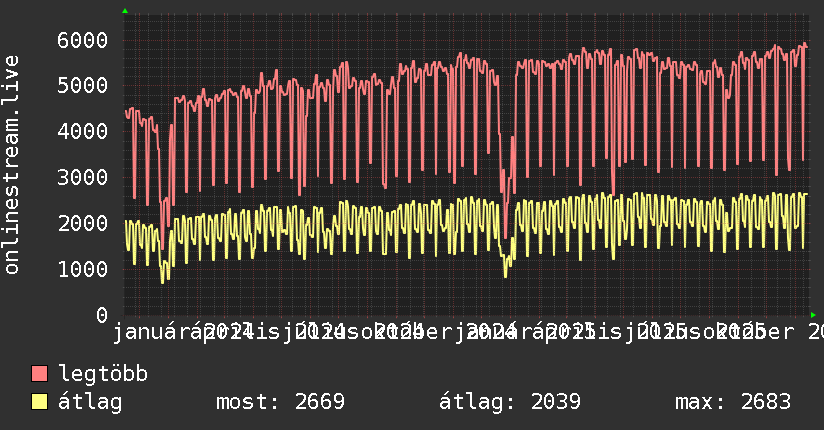Viewport: 824px width, 430px height.
Task: Click the max: 2683 statistic
Action: coord(733,402)
